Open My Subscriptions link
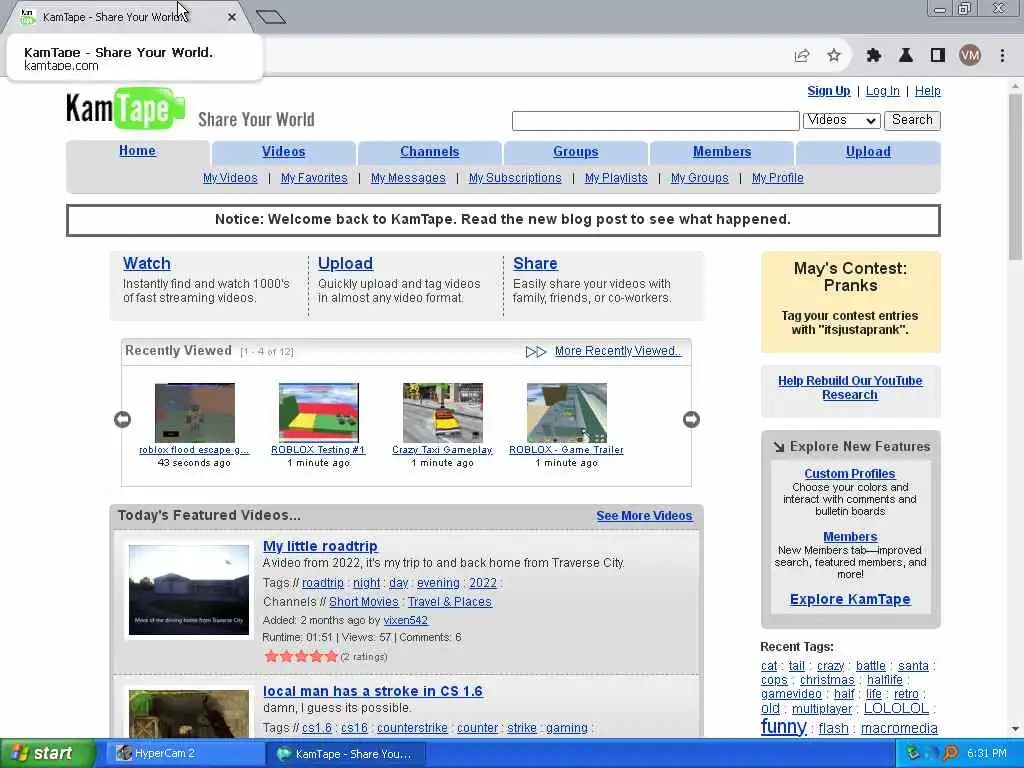 (515, 178)
